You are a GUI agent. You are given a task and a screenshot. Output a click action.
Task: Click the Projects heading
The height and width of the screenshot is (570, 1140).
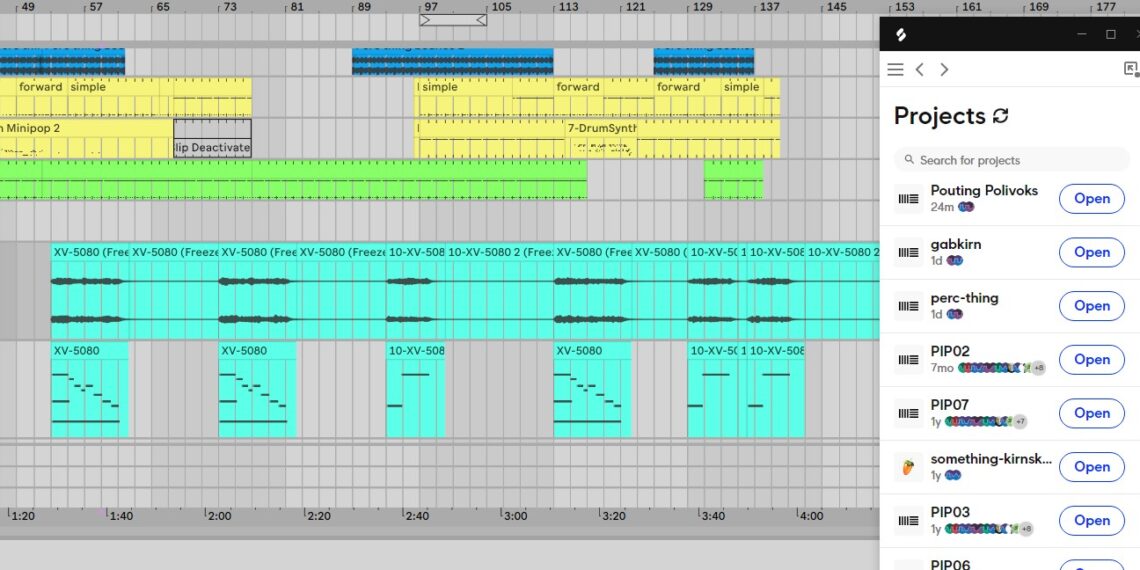pos(939,116)
